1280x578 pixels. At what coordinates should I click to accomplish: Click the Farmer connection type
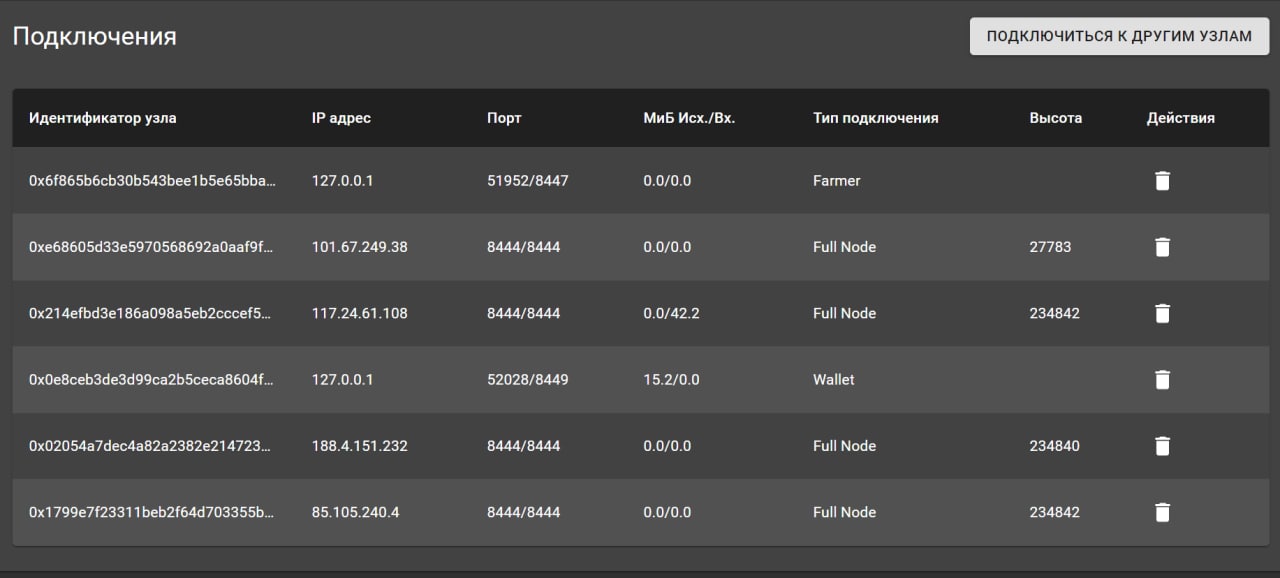(837, 181)
